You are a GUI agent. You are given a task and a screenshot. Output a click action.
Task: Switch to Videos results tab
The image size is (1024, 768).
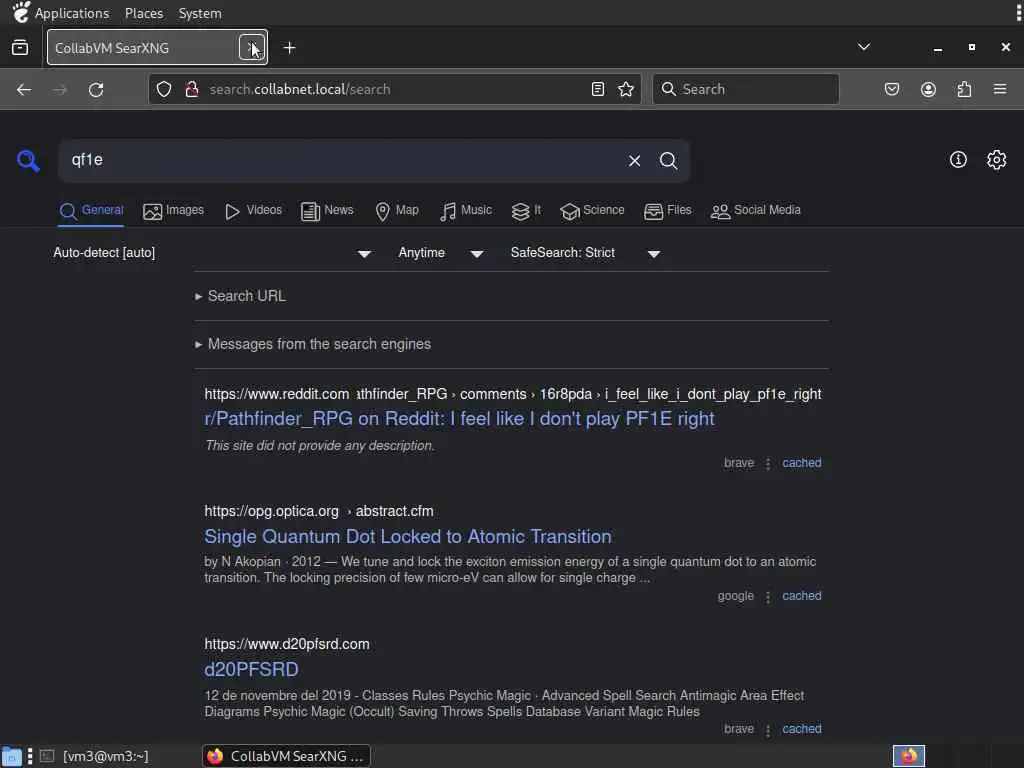253,210
